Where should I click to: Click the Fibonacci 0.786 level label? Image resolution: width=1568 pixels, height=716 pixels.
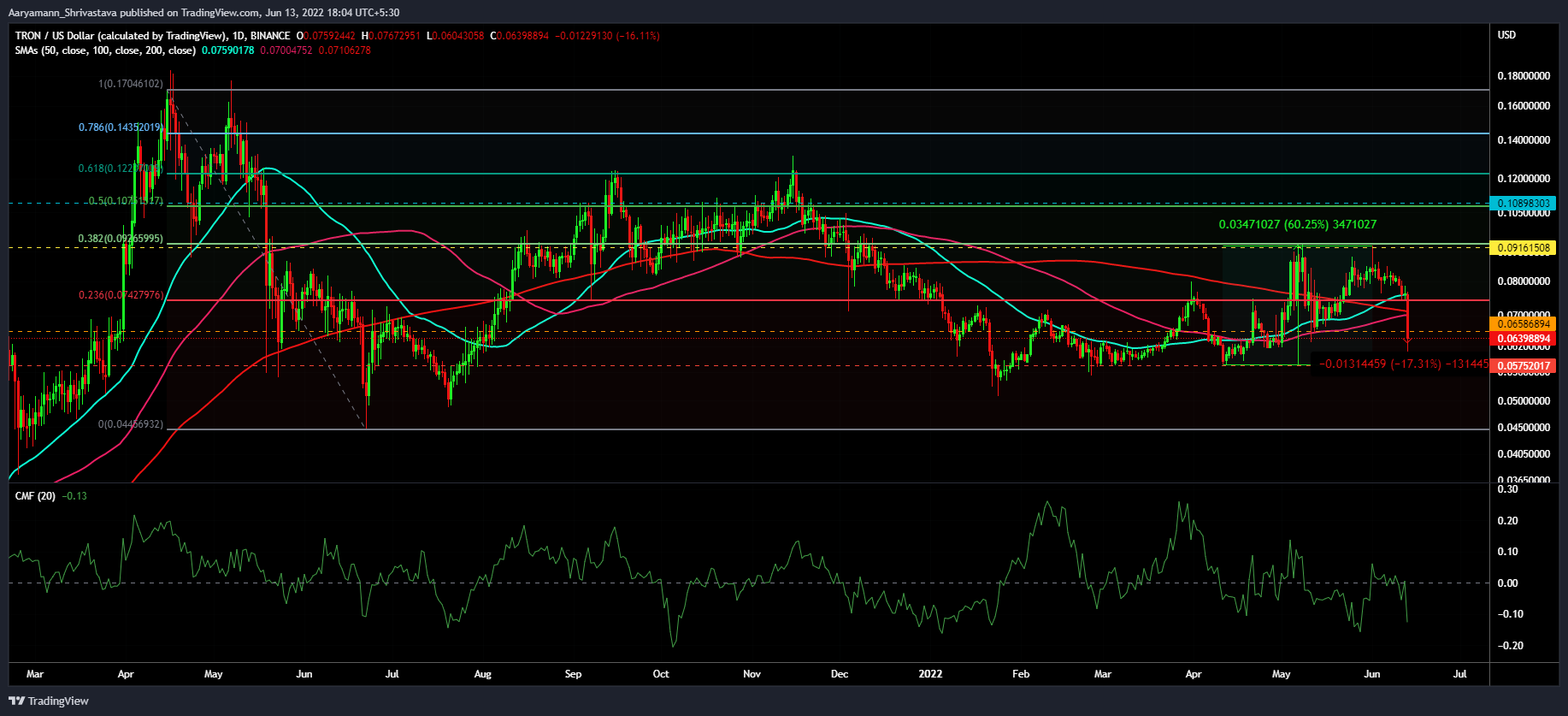point(120,127)
